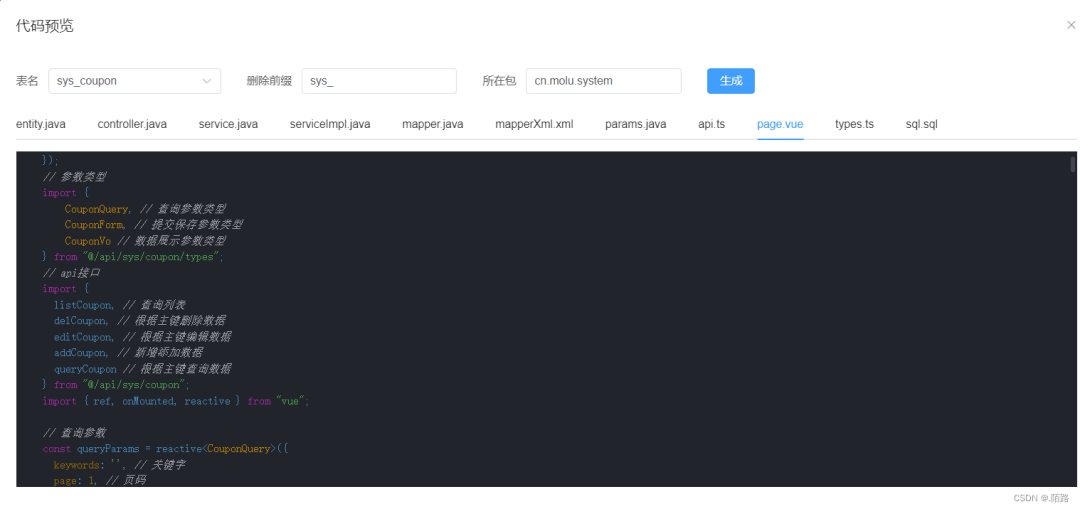This screenshot has width=1080, height=509.
Task: Click the '// 参数类型' comment line
Action: 74,177
